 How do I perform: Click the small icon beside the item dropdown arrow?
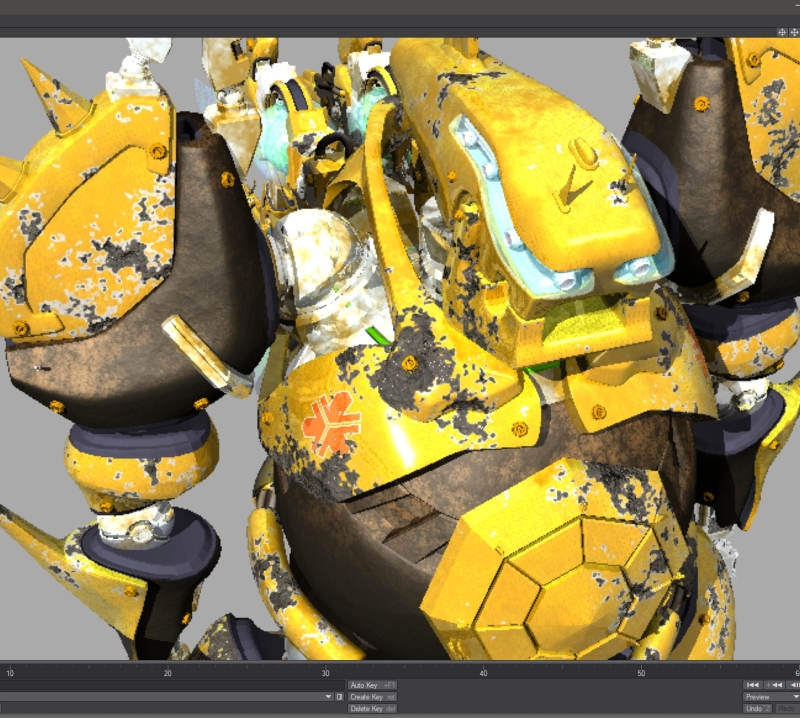pos(339,696)
